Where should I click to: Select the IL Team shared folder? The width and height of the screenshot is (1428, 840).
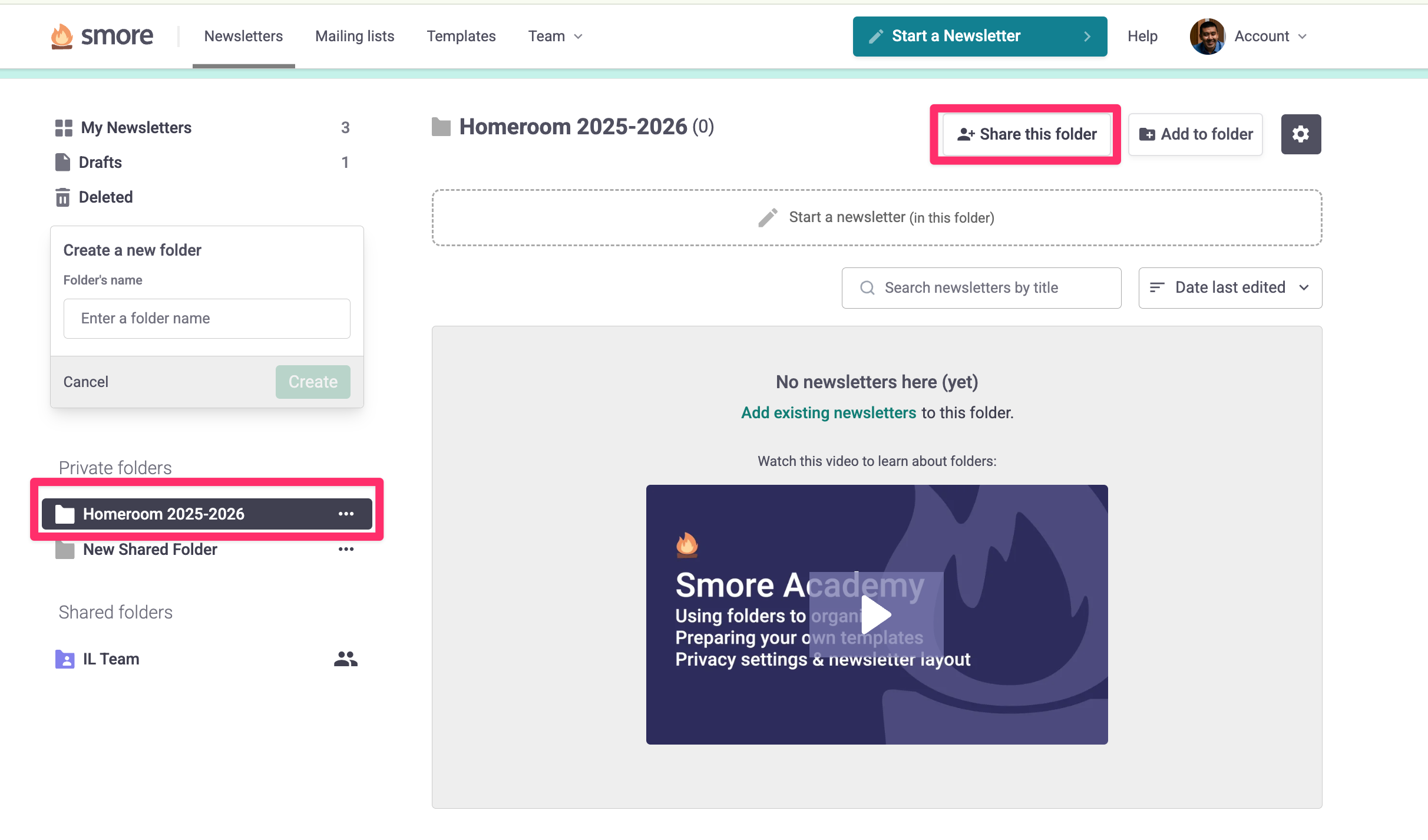[x=111, y=659]
